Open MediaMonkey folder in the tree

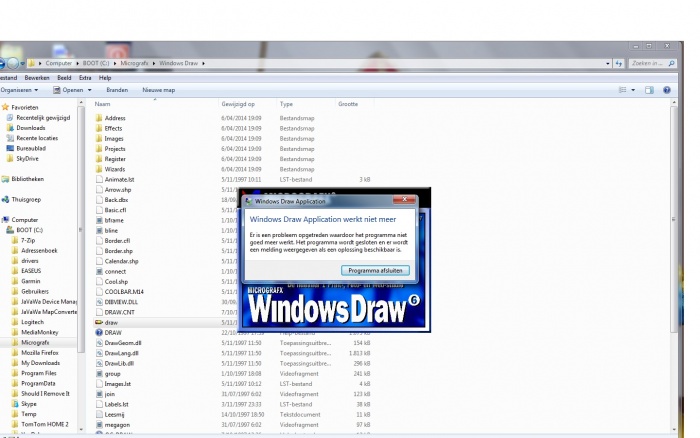[39, 333]
